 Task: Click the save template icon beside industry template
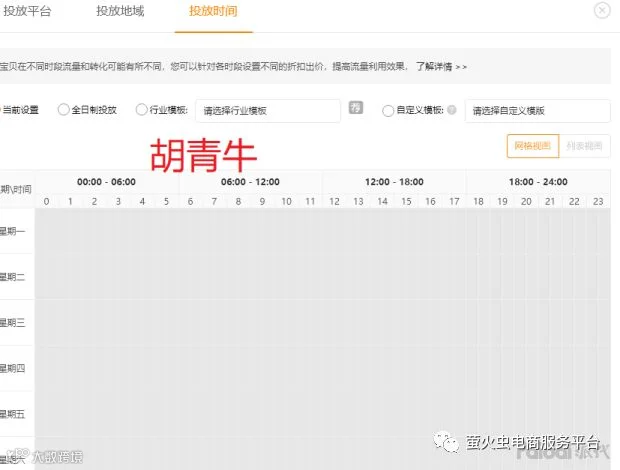[x=356, y=108]
